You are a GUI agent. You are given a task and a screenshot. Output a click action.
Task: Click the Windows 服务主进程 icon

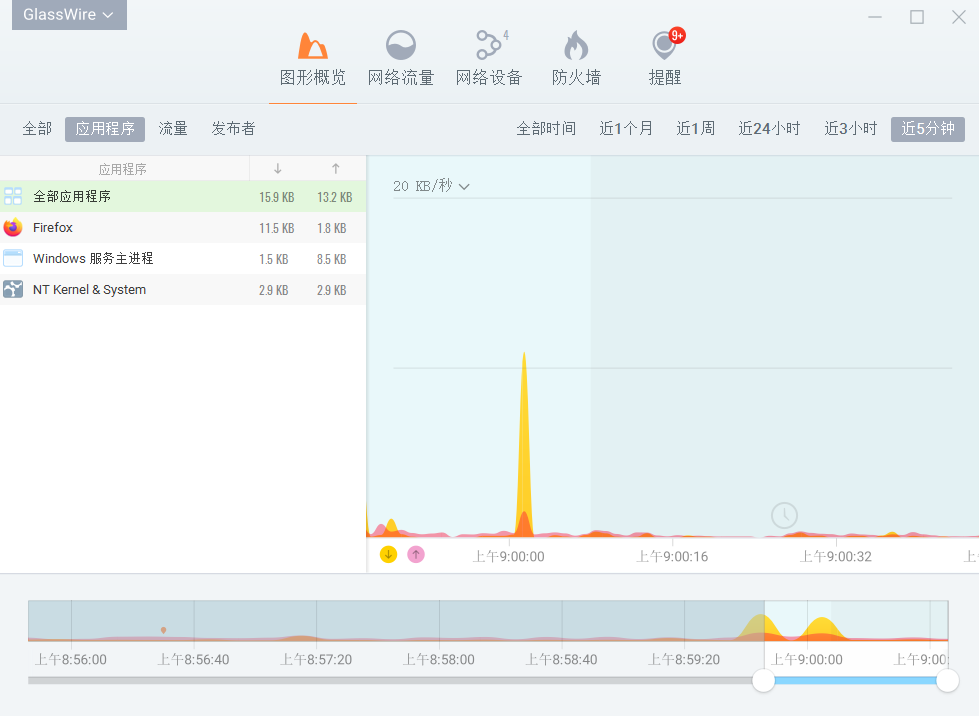(x=13, y=258)
